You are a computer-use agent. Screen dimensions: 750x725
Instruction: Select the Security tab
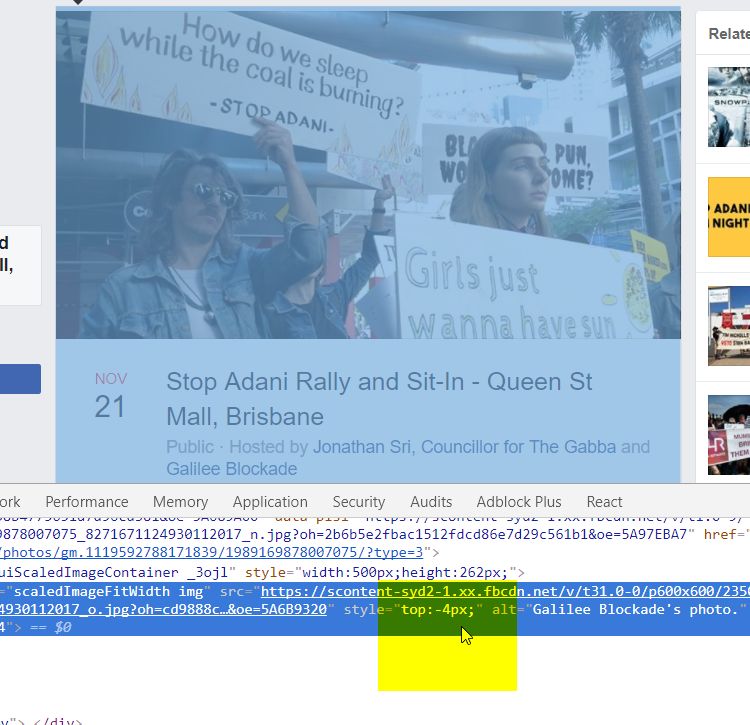[359, 502]
